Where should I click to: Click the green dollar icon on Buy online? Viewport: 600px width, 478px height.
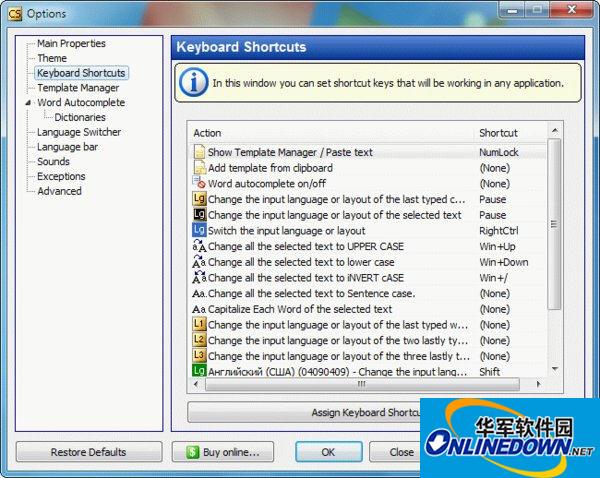(192, 452)
